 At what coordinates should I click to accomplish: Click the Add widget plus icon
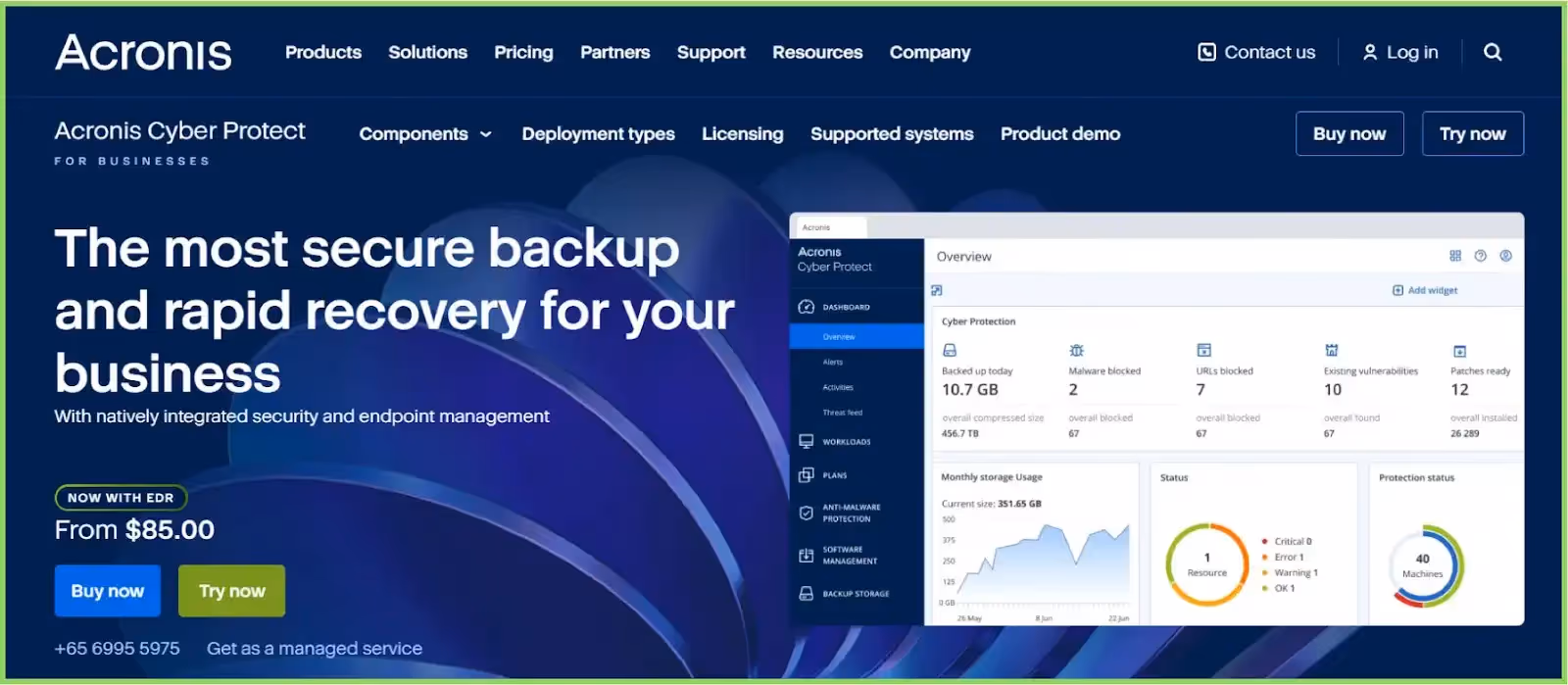click(x=1397, y=290)
